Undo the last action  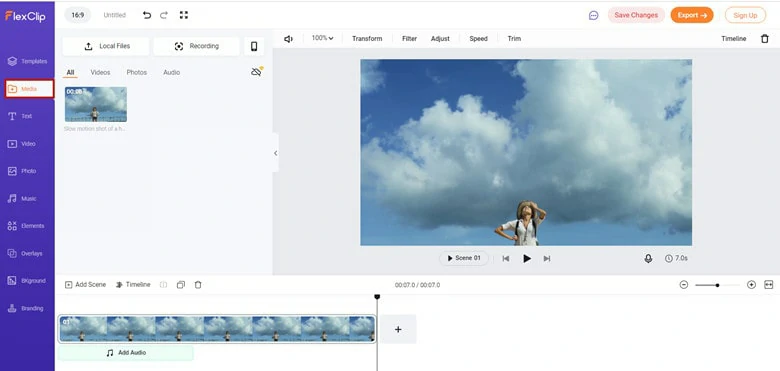click(x=147, y=15)
